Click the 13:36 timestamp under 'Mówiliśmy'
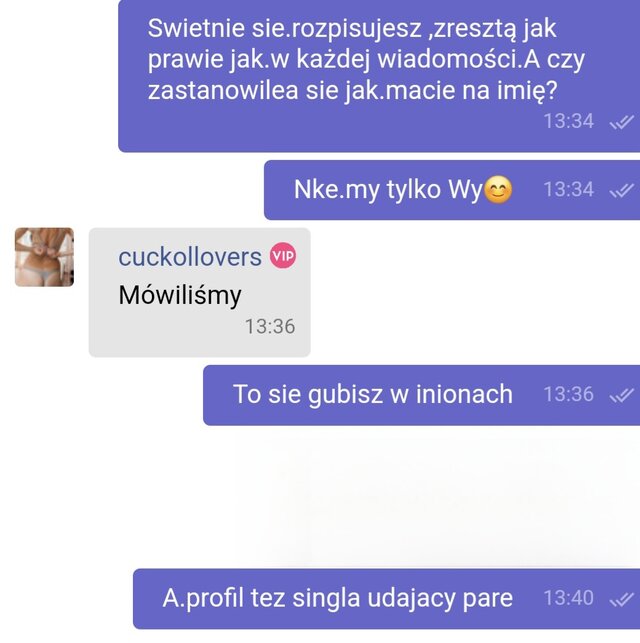Screen dimensions: 640x643 [x=270, y=327]
